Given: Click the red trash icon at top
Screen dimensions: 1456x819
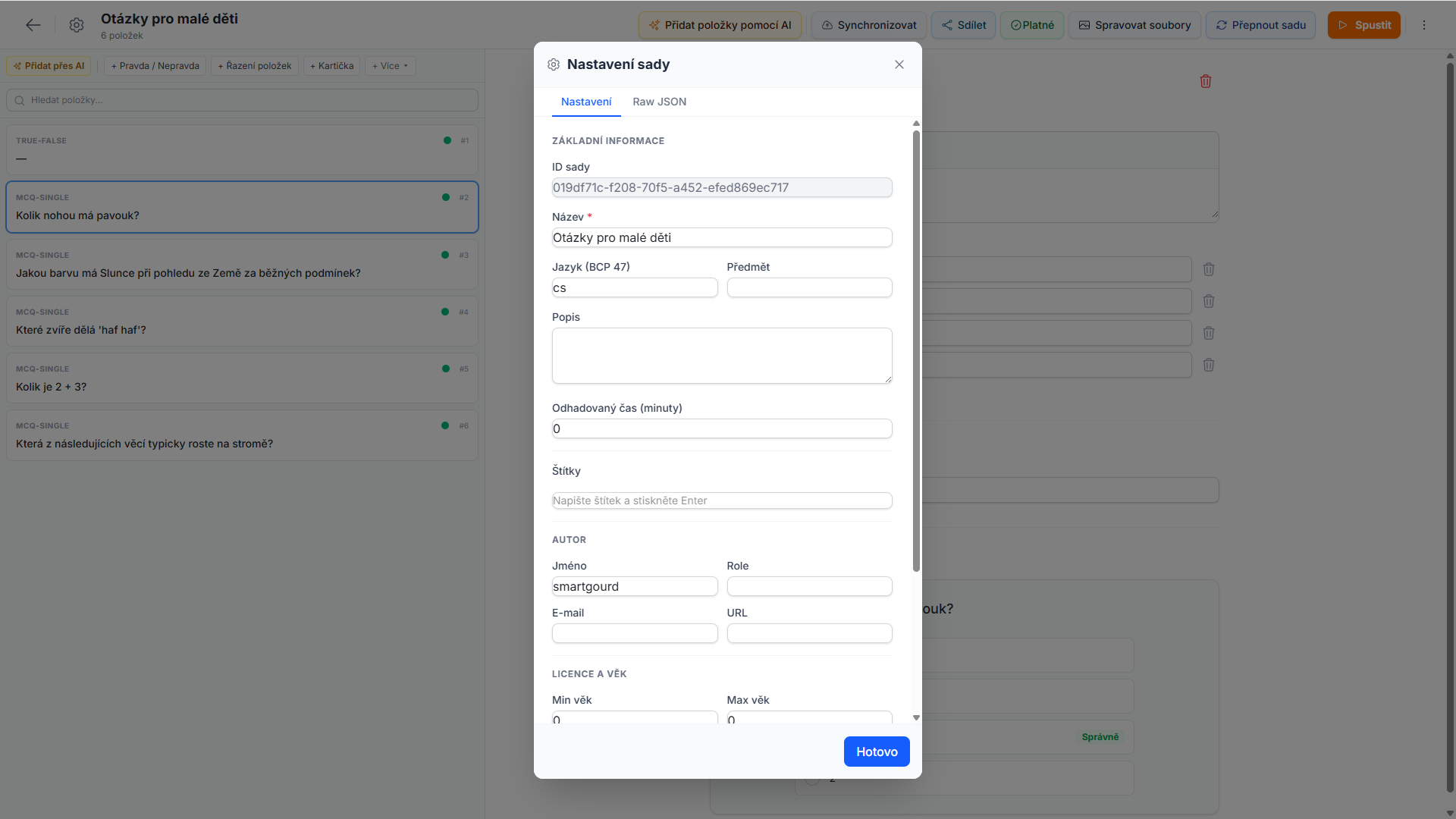Looking at the screenshot, I should (1206, 81).
